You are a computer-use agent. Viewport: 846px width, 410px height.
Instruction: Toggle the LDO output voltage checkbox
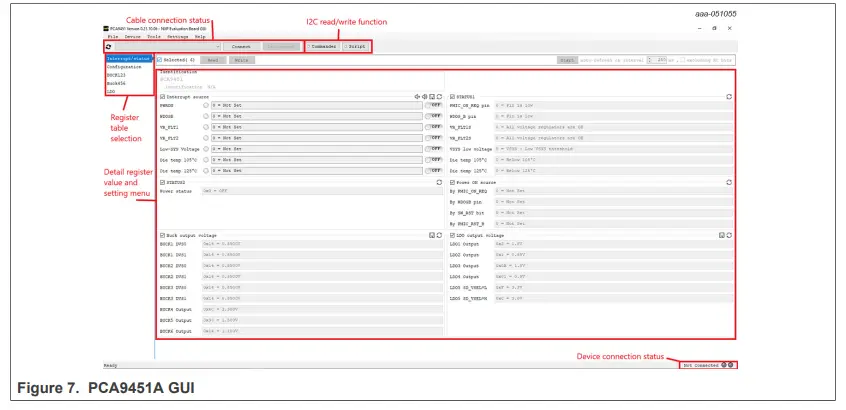click(x=452, y=235)
